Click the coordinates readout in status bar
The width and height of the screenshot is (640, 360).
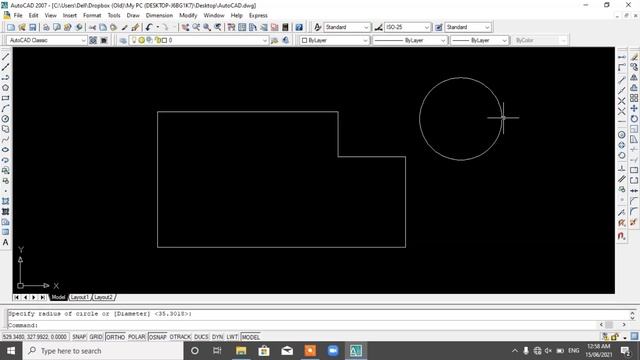click(34, 337)
